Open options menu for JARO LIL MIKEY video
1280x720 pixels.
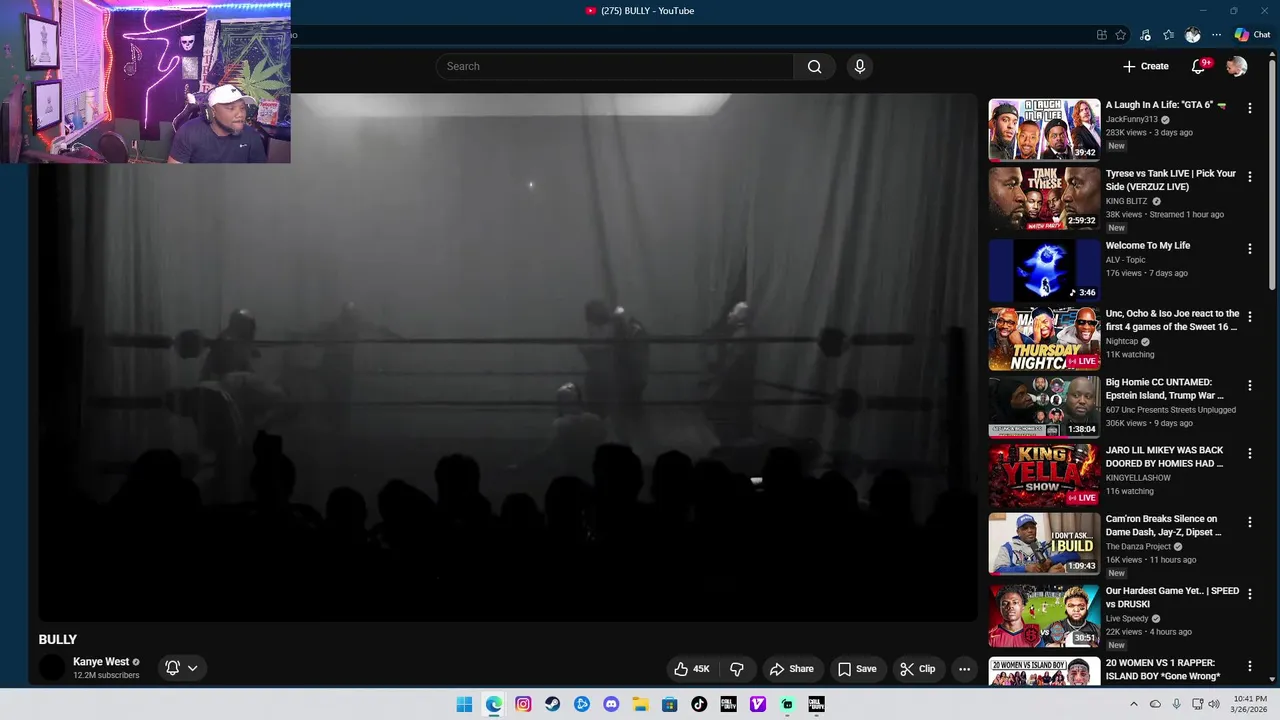[1249, 454]
